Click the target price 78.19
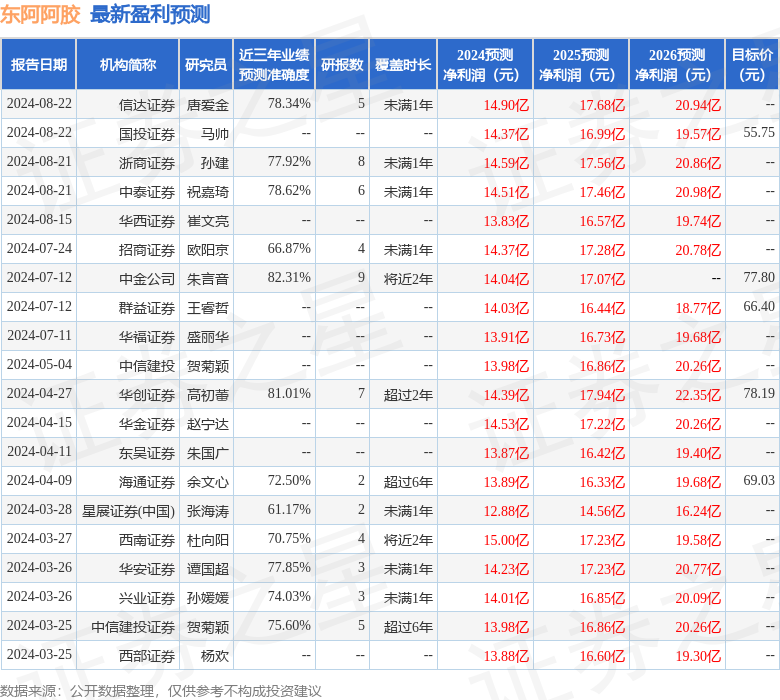The width and height of the screenshot is (780, 700). [x=759, y=394]
